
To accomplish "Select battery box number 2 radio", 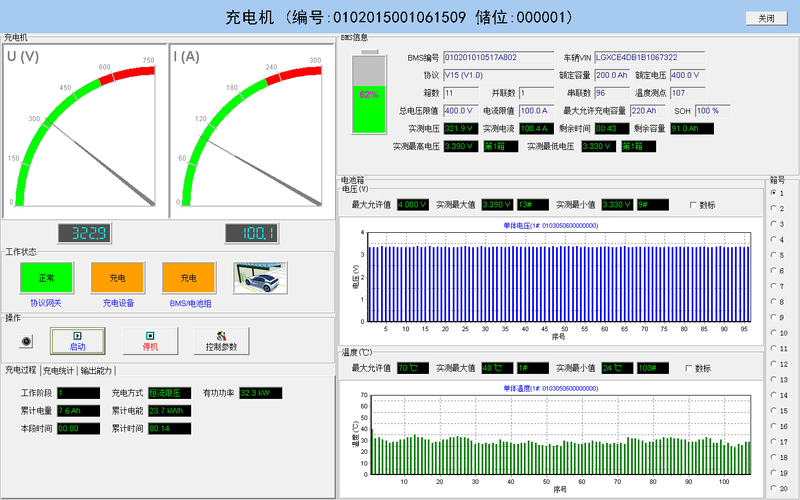I will point(773,208).
